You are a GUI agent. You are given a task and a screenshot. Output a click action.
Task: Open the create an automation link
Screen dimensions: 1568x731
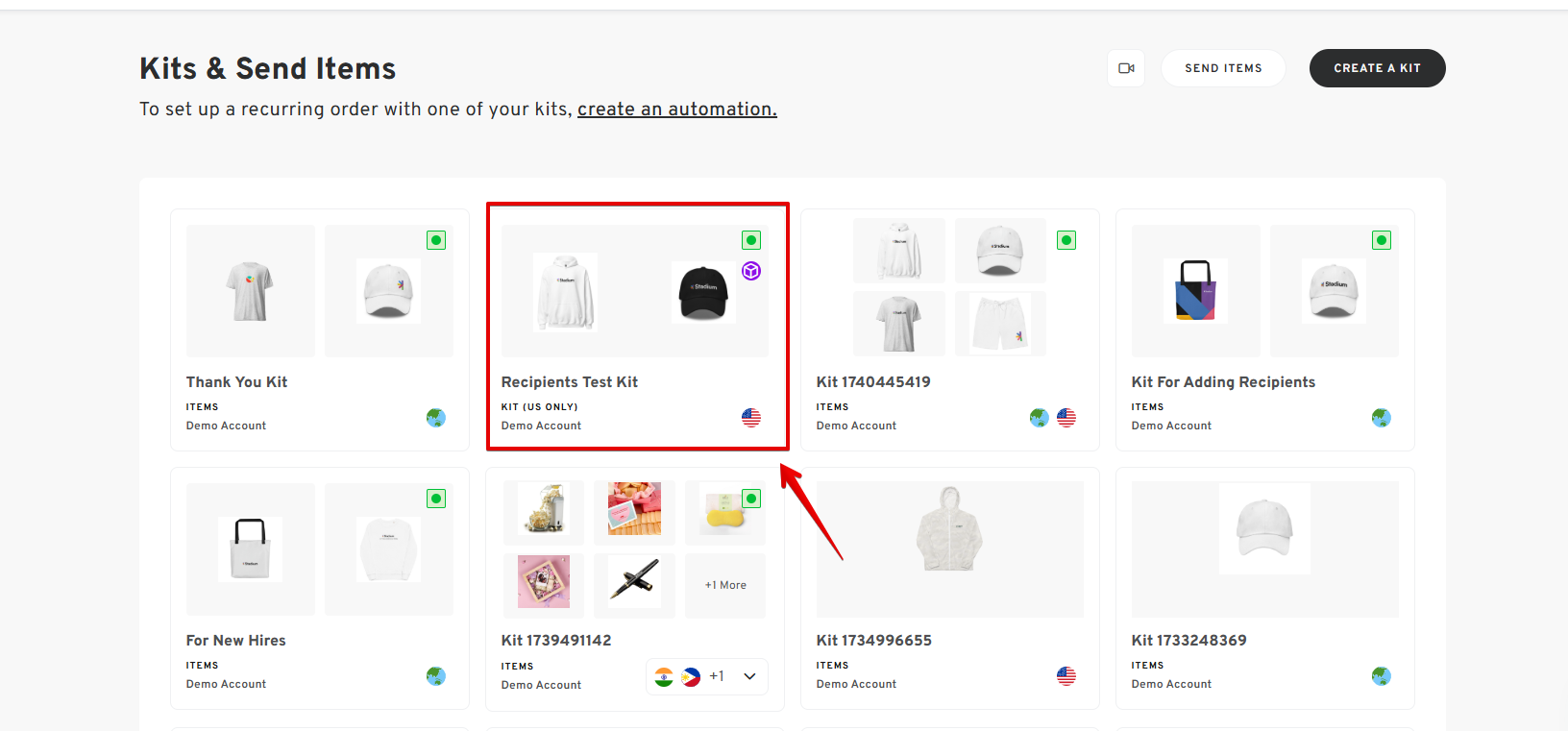[x=676, y=110]
